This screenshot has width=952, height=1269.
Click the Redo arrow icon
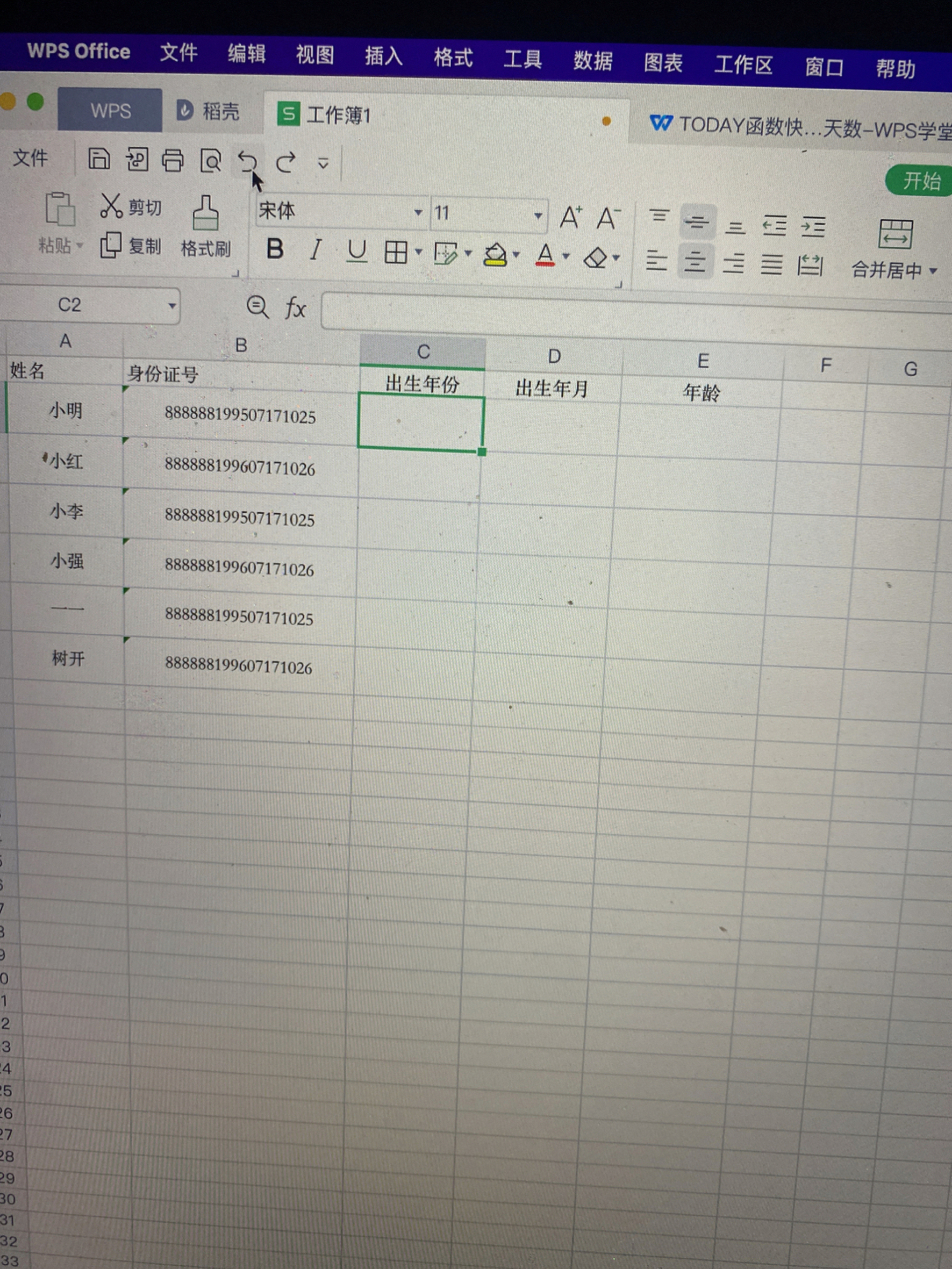[x=285, y=163]
